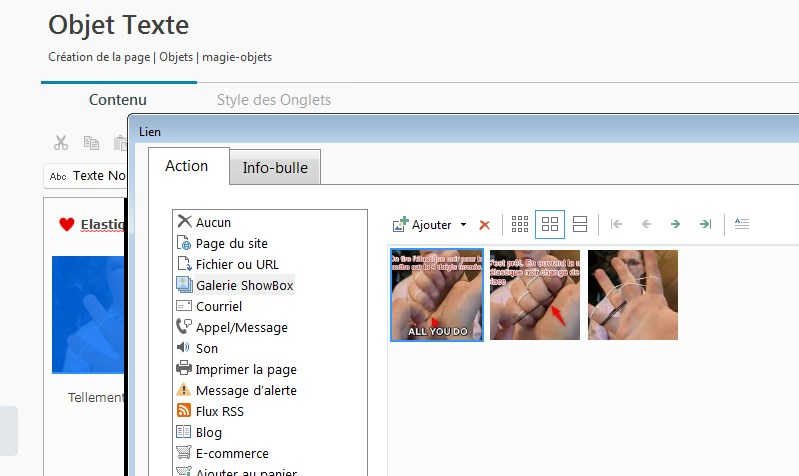This screenshot has height=476, width=799.
Task: Move image left with the back arrow
Action: tap(646, 224)
